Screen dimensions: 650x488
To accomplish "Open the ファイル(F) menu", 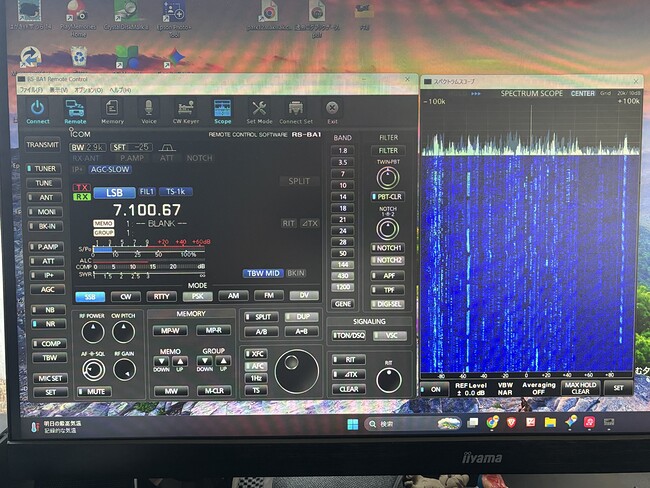I will [x=32, y=90].
